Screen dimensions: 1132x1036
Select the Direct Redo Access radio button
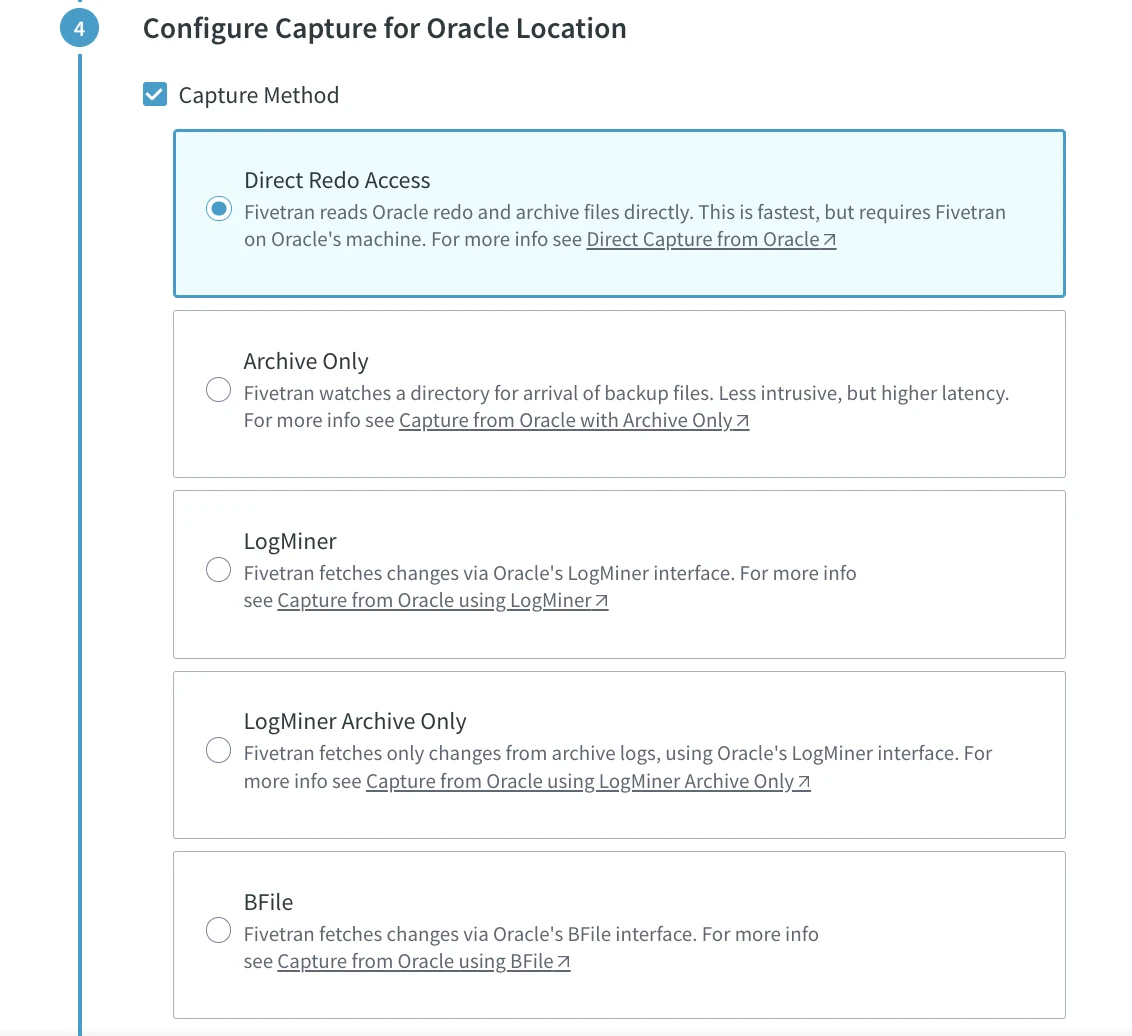coord(218,210)
